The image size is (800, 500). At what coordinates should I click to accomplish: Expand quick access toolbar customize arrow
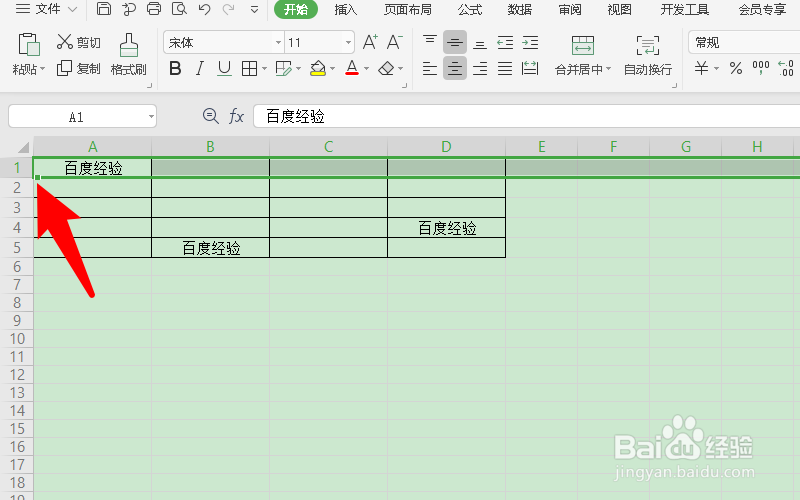tap(254, 9)
